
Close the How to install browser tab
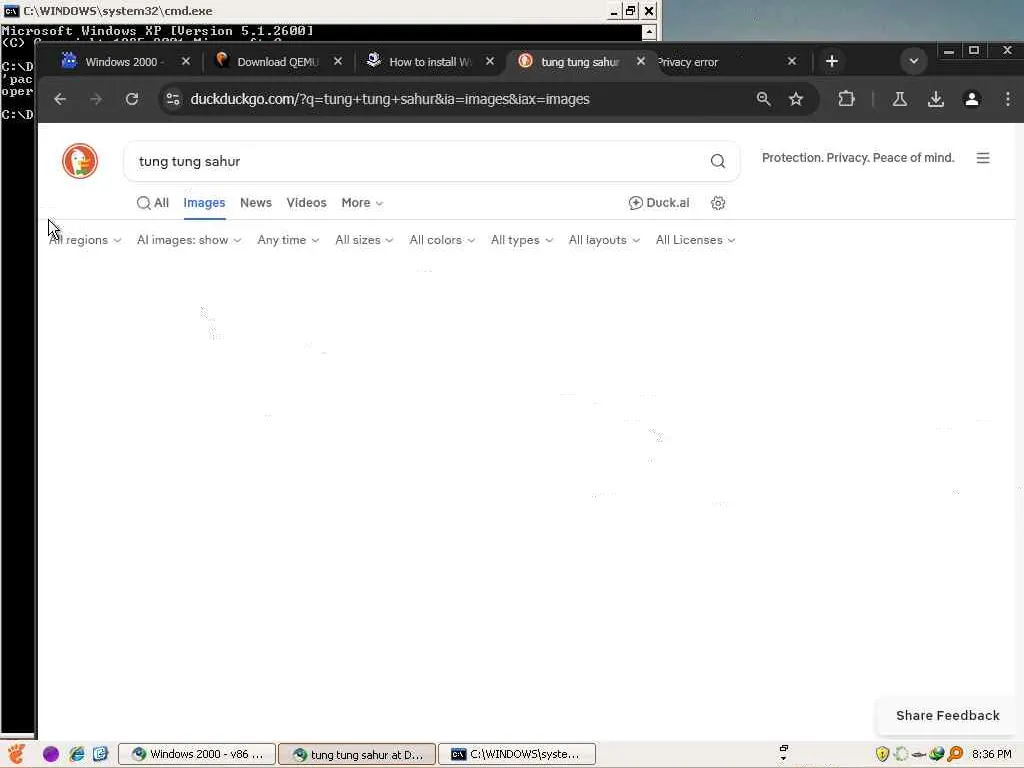coord(490,61)
